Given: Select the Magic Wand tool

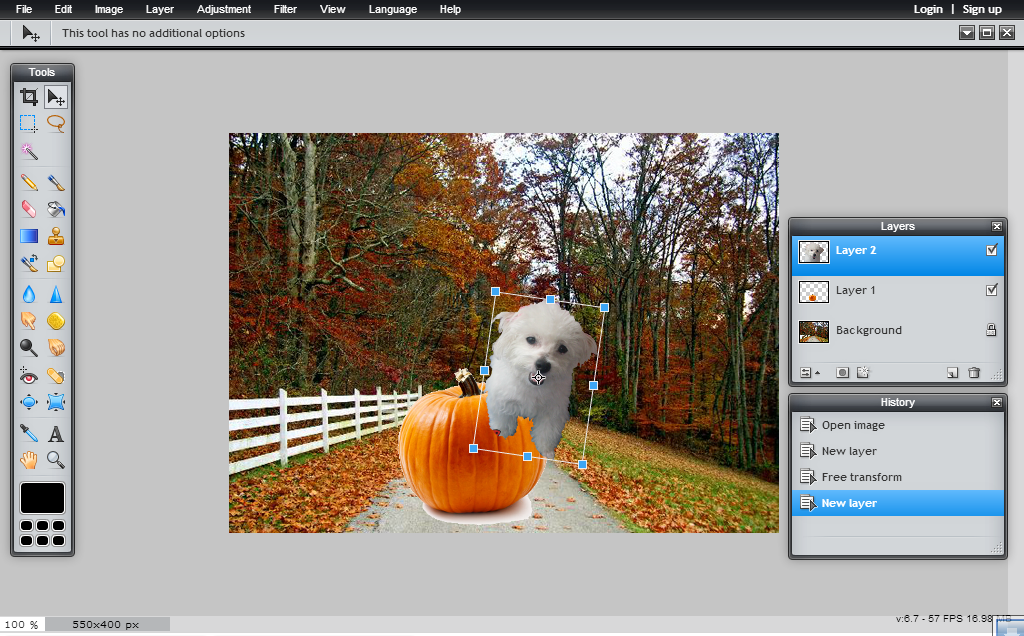Looking at the screenshot, I should tap(29, 151).
